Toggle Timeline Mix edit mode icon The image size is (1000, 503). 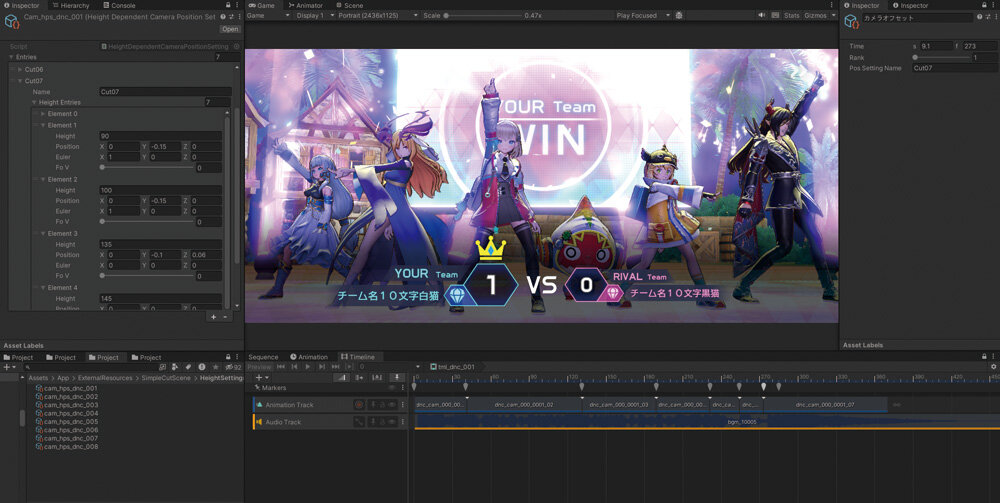(x=342, y=377)
